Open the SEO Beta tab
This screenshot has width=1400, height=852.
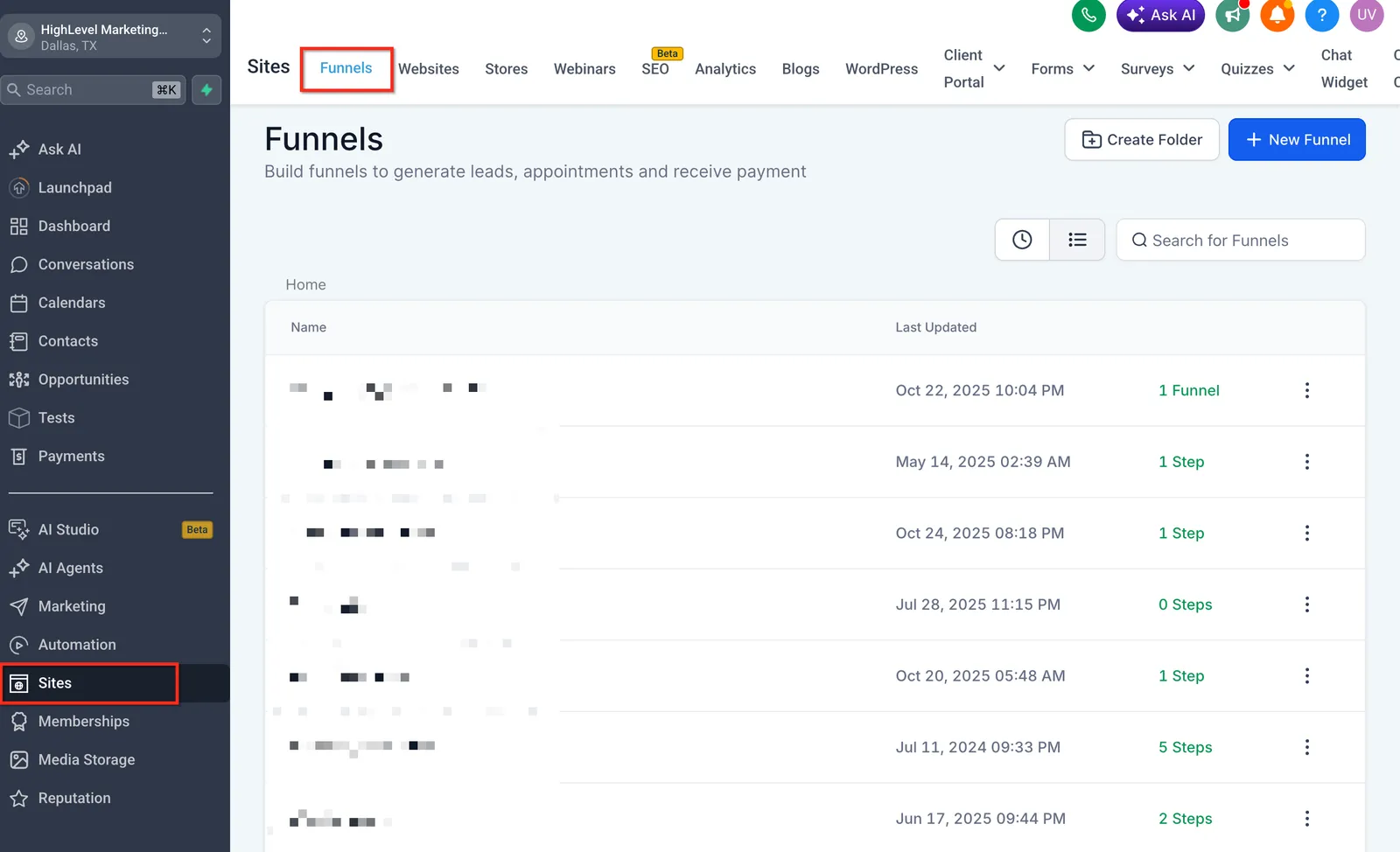(x=655, y=68)
